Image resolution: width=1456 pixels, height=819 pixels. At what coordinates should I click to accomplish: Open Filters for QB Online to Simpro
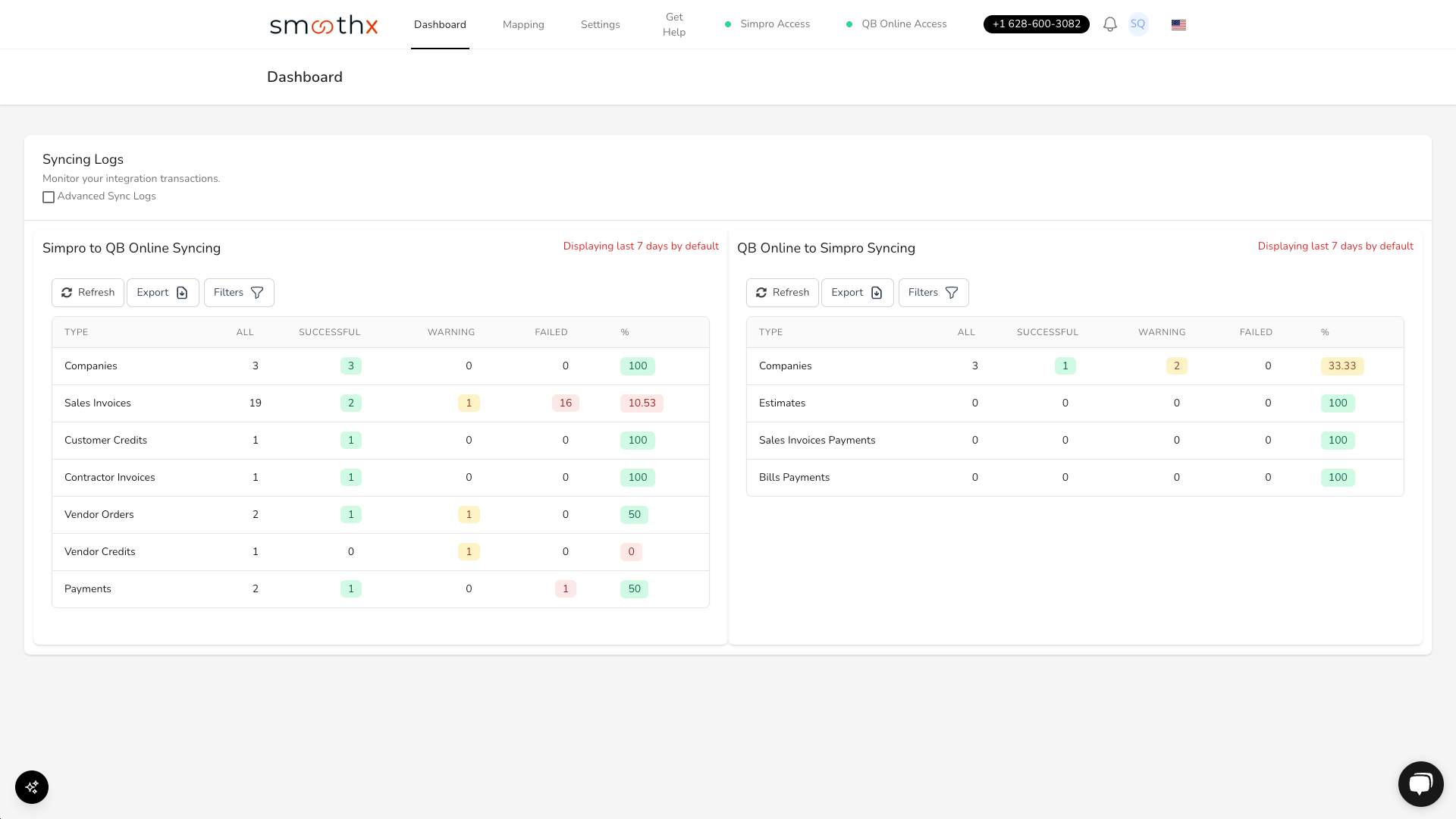(x=934, y=293)
